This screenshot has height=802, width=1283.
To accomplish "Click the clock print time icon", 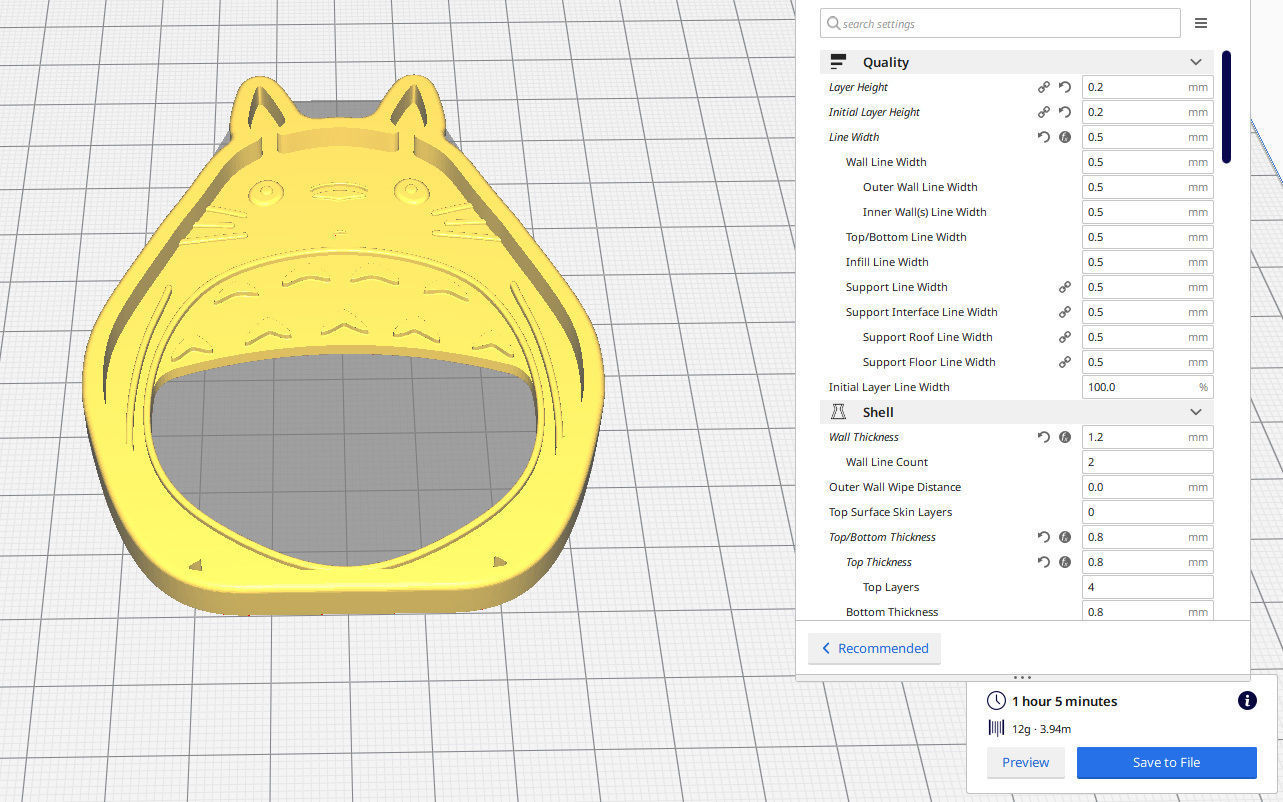I will point(996,701).
